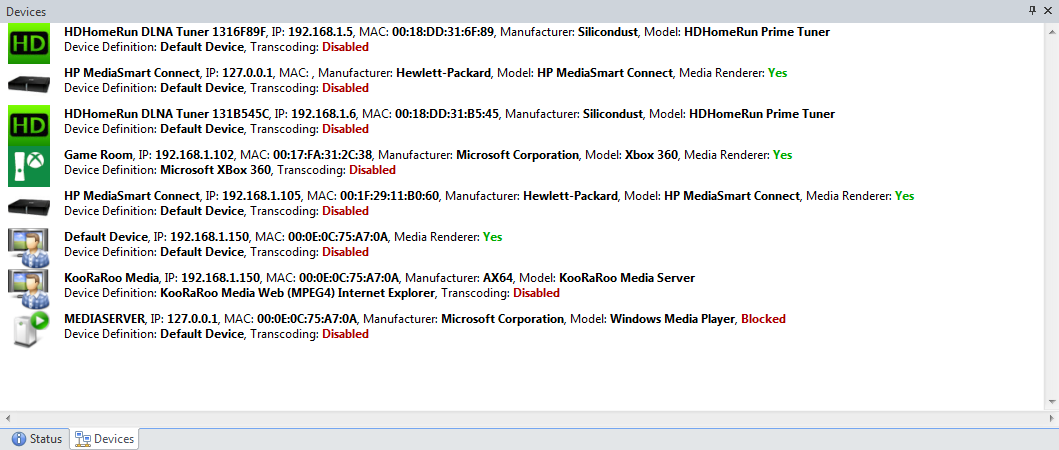The width and height of the screenshot is (1059, 450).
Task: Click Transcoding Disabled for Game Room
Action: pyautogui.click(x=372, y=170)
